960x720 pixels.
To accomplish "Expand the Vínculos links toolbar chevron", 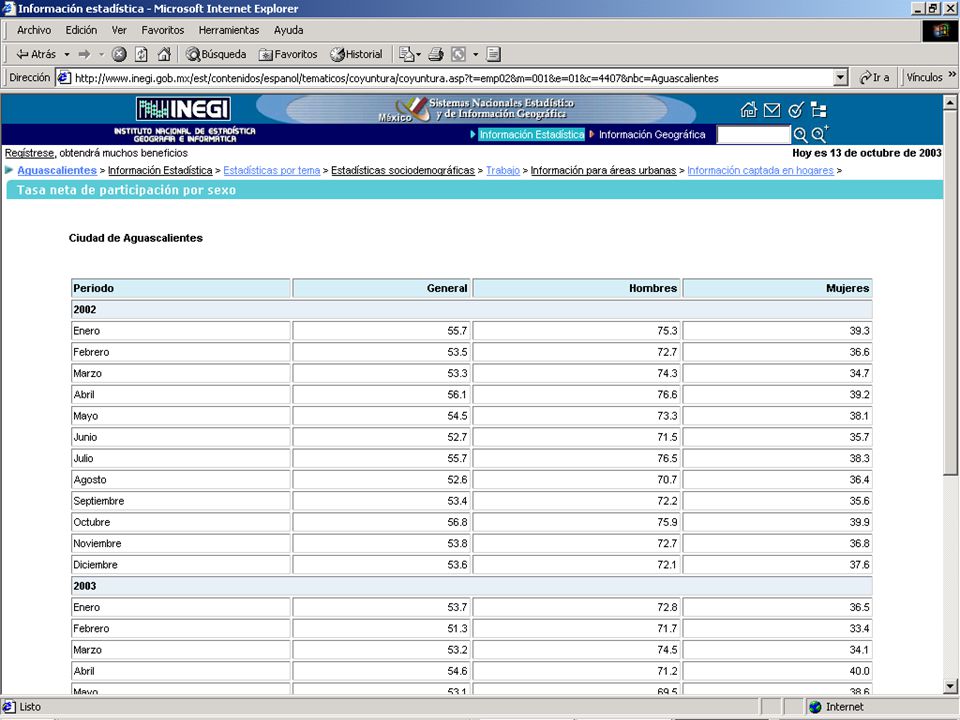I will (952, 75).
